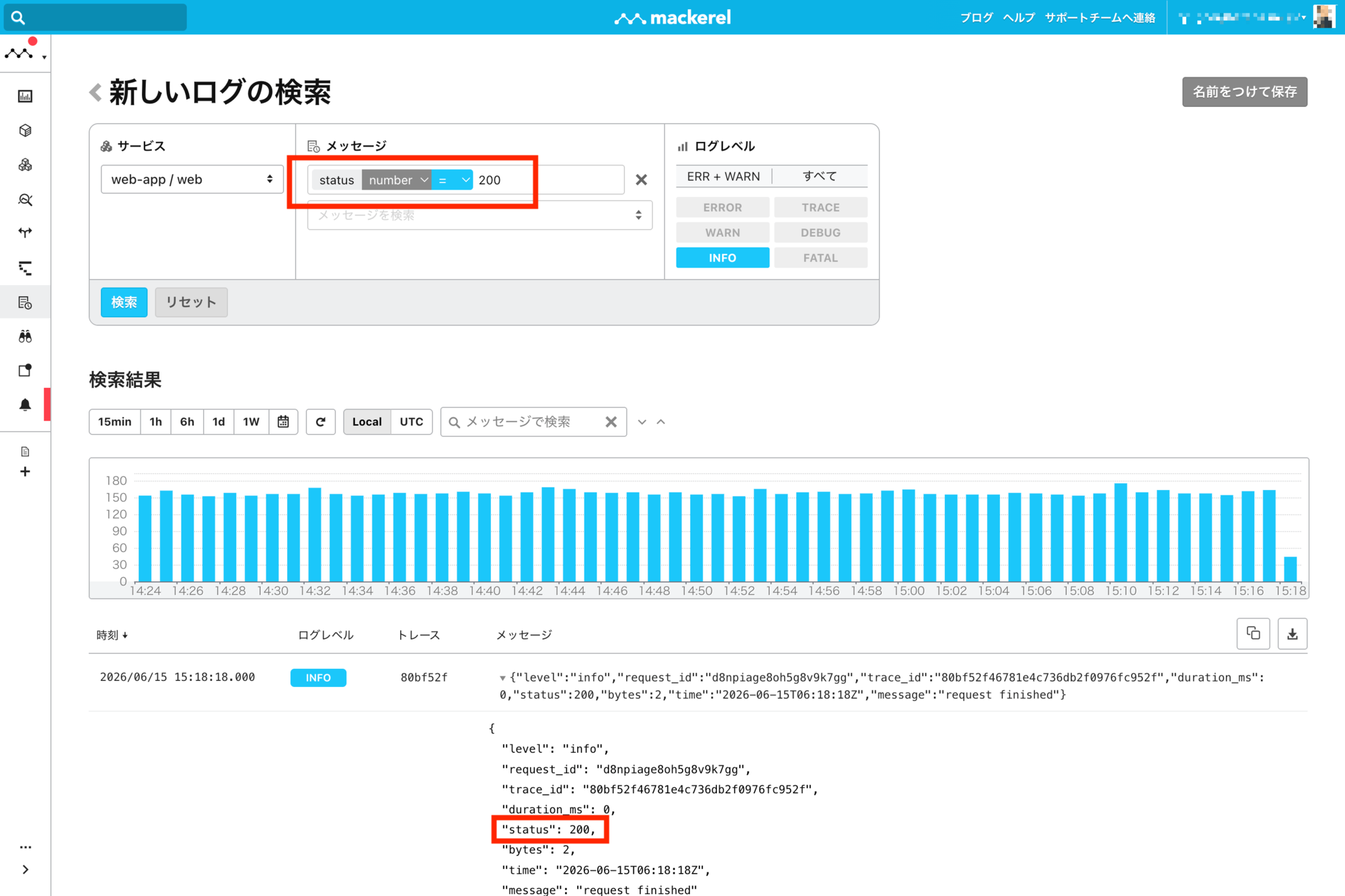
Task: Open the organization switcher Mackerel logo
Action: point(20,53)
